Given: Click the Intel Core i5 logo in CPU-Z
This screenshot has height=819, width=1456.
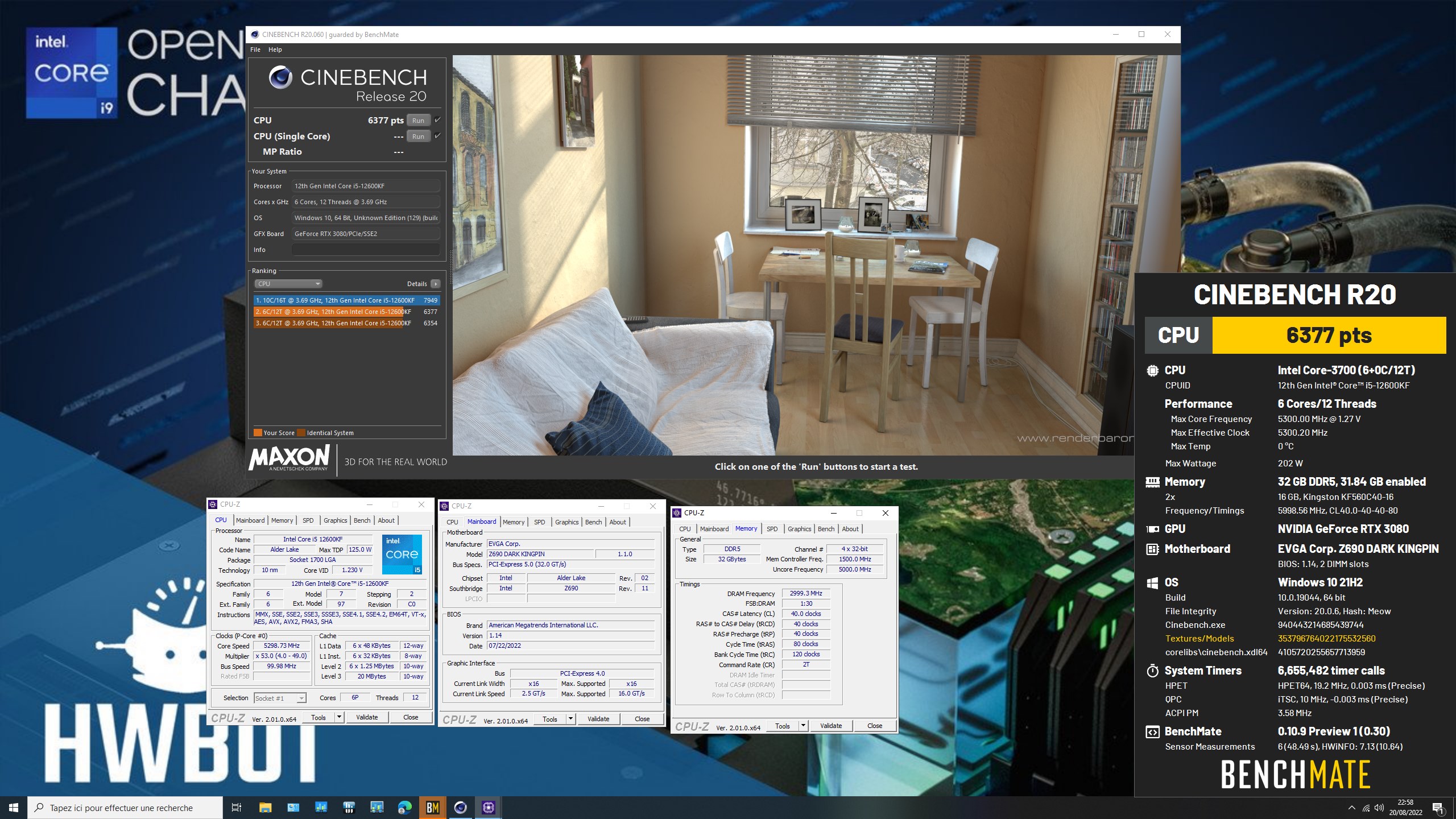Looking at the screenshot, I should (x=402, y=554).
